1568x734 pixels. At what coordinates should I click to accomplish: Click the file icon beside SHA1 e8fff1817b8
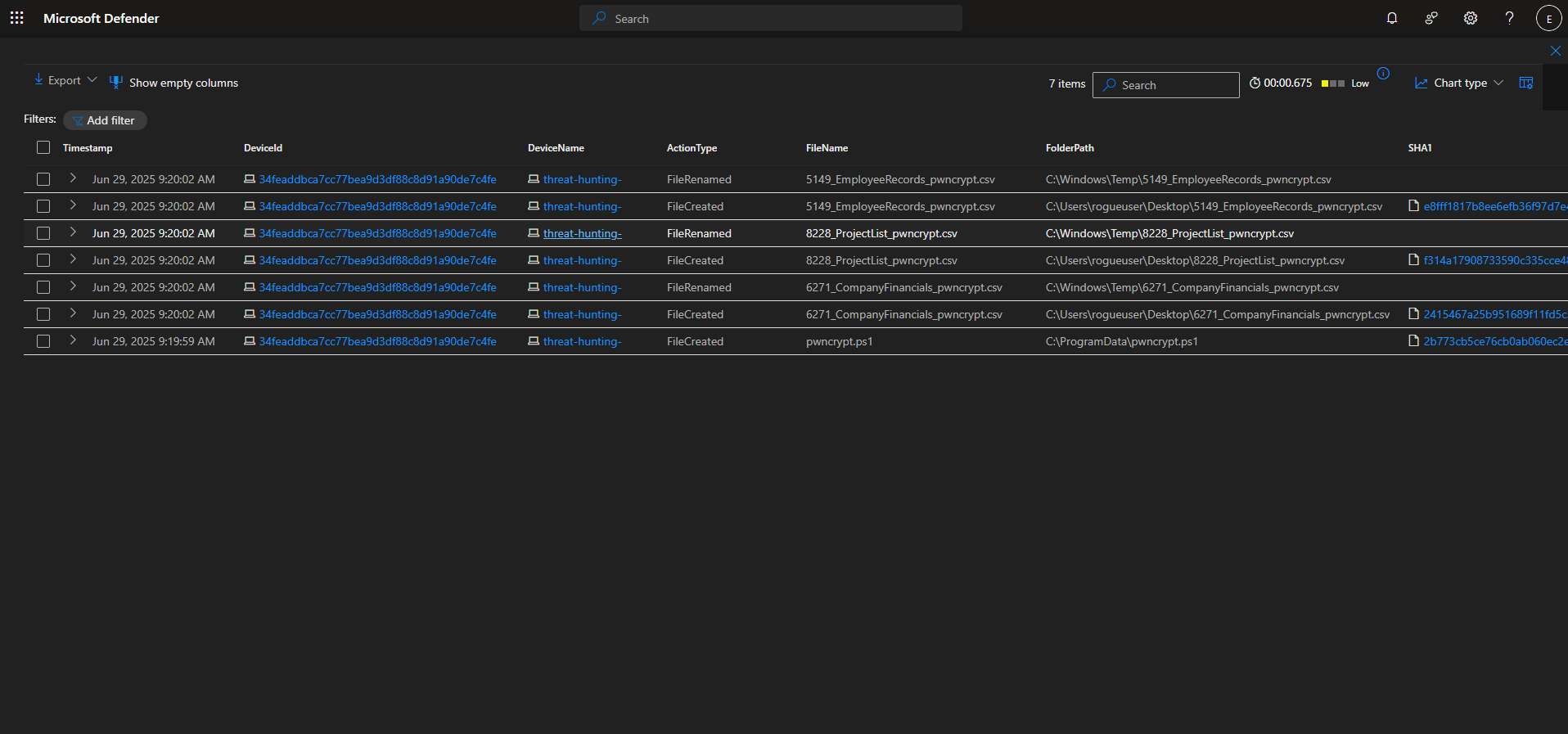(x=1413, y=205)
